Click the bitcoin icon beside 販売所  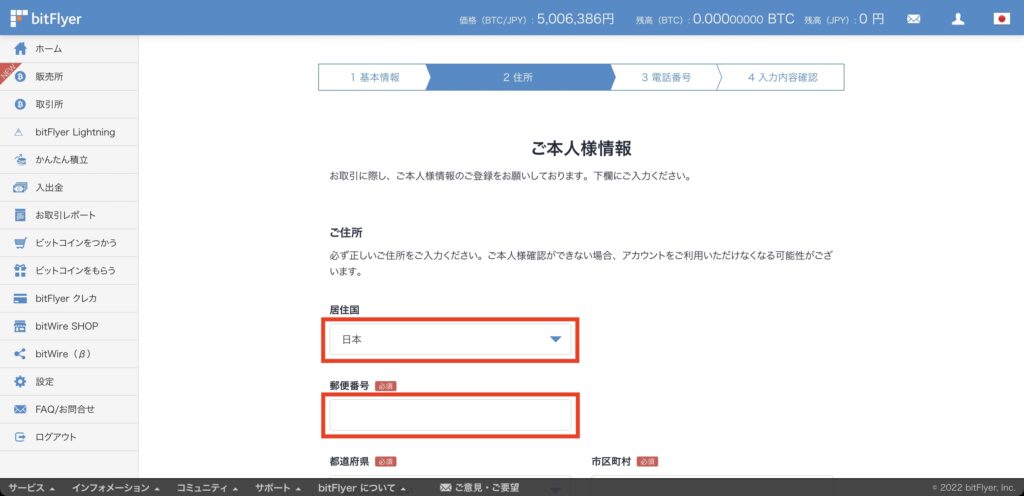click(20, 76)
